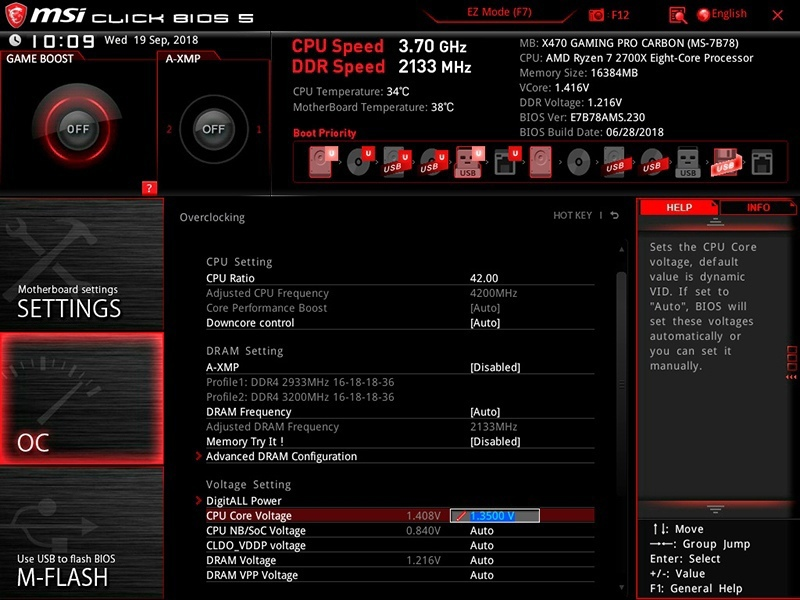Collapse help panel with top handle
800x600 pixels.
[x=715, y=222]
